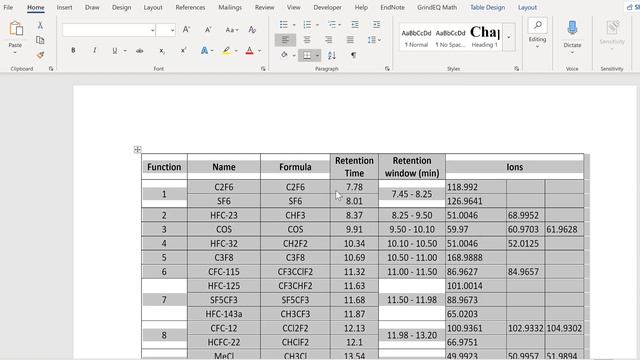Center align text

[x=307, y=40]
